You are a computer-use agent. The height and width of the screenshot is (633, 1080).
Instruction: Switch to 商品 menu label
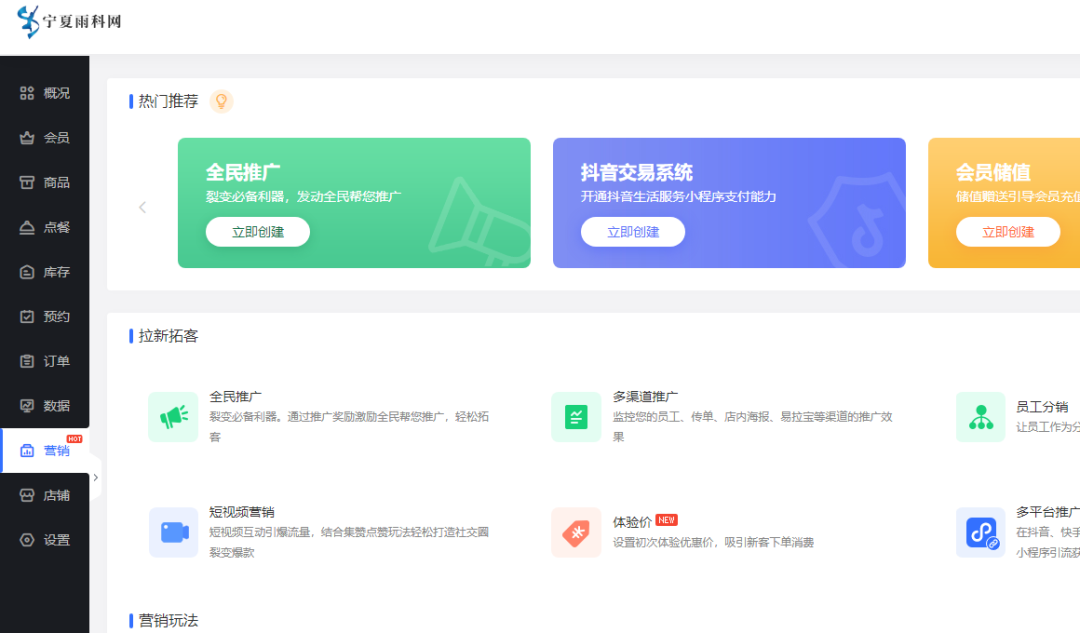click(56, 183)
